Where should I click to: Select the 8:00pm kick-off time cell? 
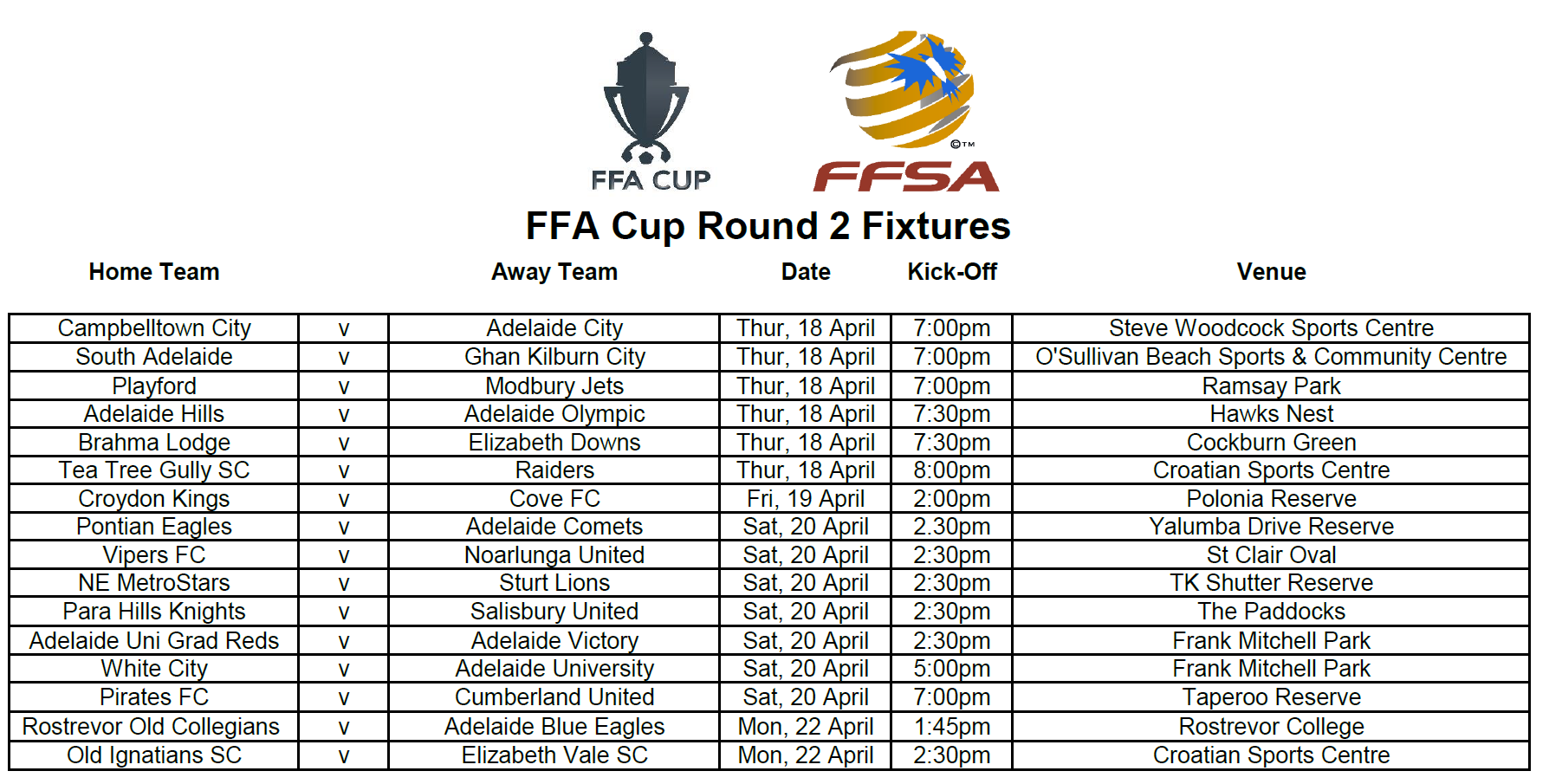(x=952, y=470)
